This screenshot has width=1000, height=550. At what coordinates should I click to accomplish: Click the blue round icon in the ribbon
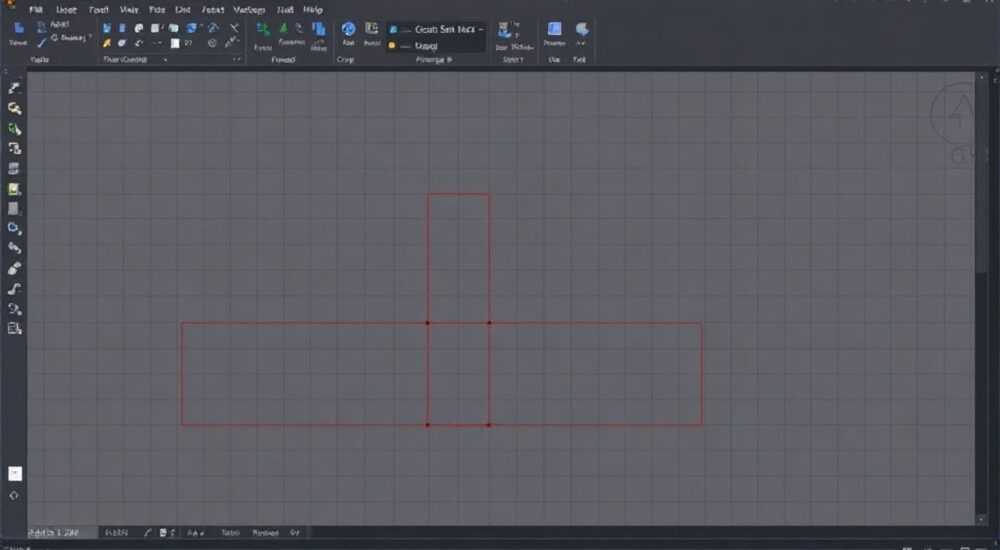tap(348, 29)
